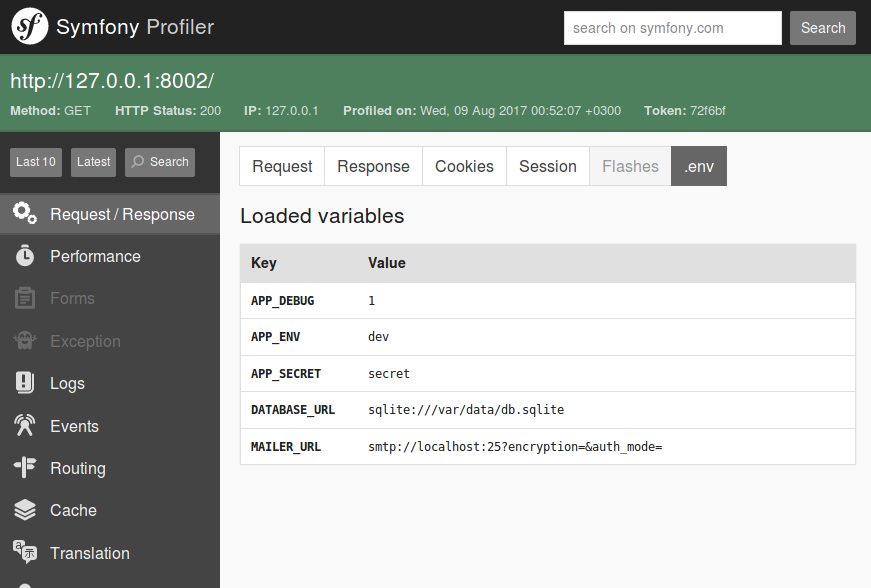
Task: Click the Events antenna icon
Action: coord(25,425)
